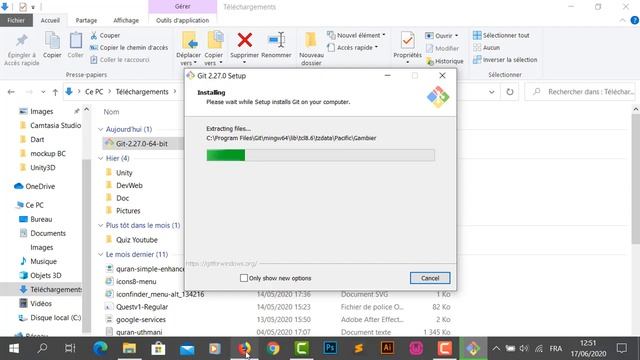Open Mail app from taskbar

click(187, 348)
